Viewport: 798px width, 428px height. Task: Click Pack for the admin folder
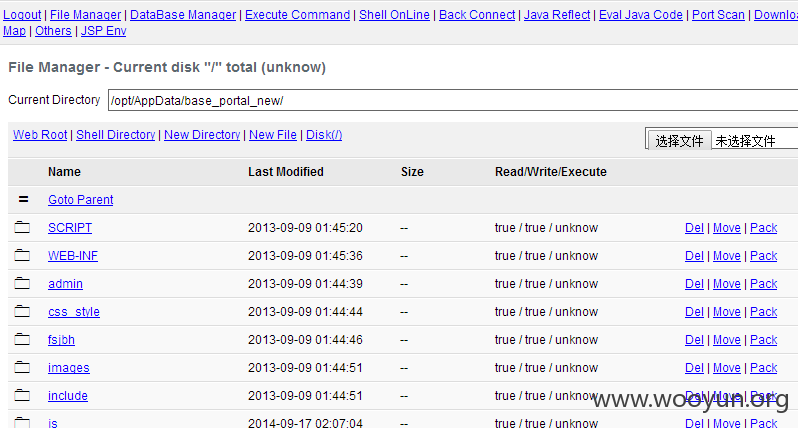[763, 283]
